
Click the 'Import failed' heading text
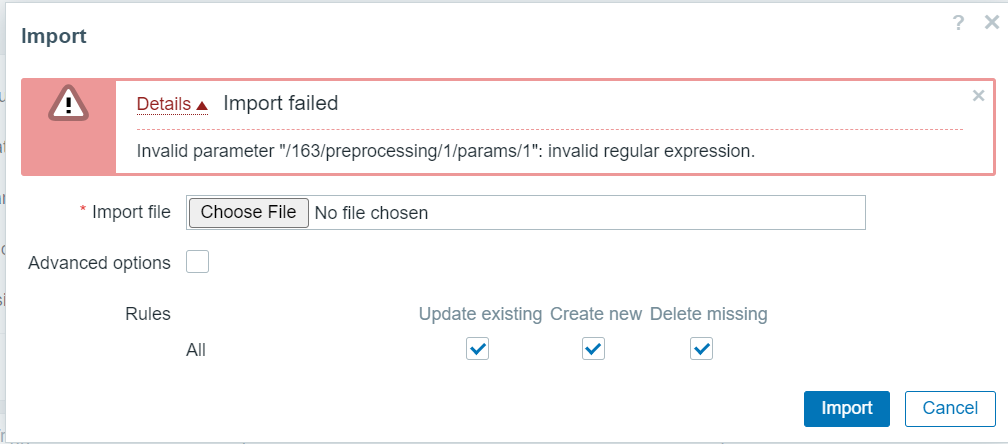pyautogui.click(x=280, y=103)
